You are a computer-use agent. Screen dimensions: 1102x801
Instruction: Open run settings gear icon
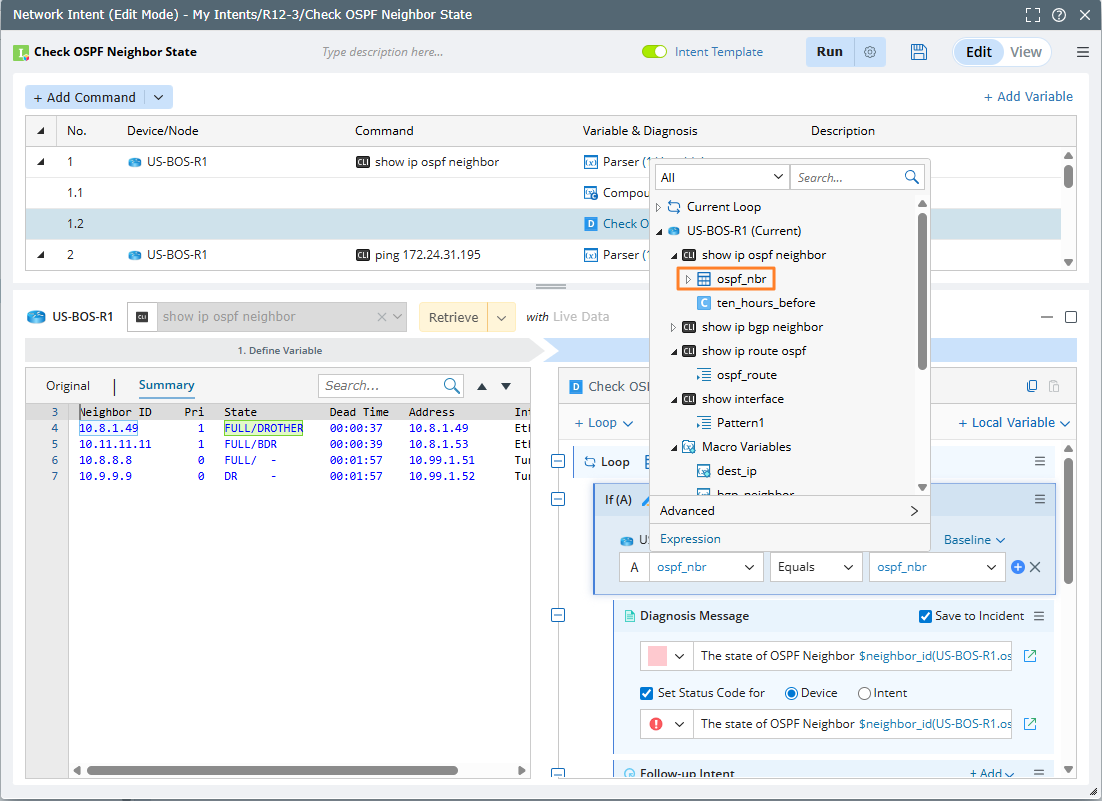870,52
